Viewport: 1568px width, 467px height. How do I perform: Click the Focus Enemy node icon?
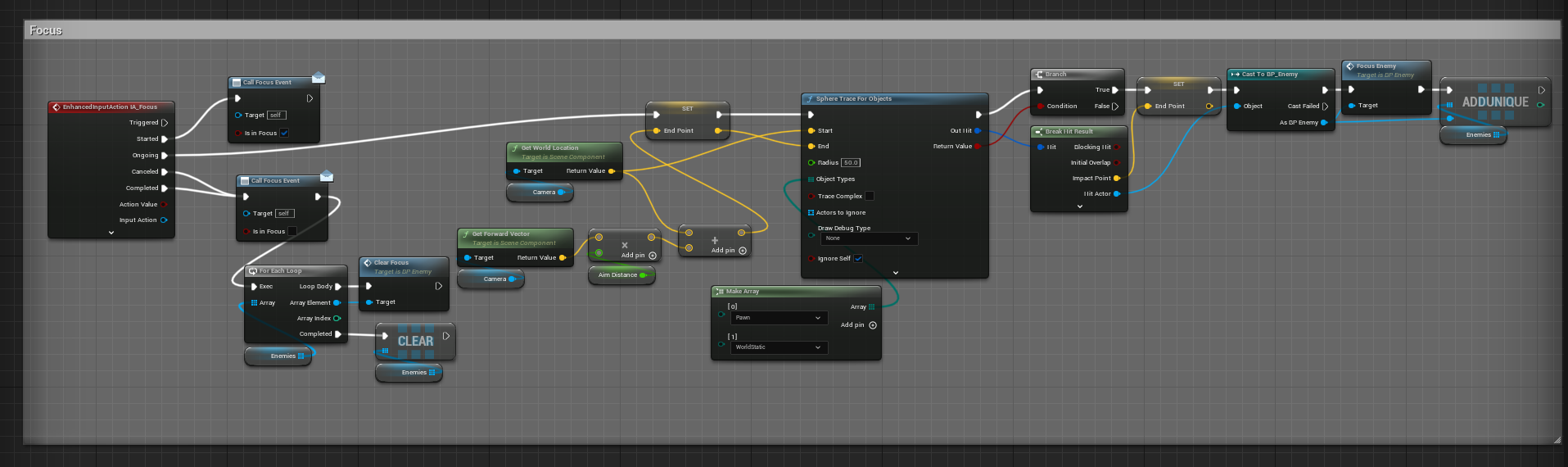tap(1350, 66)
